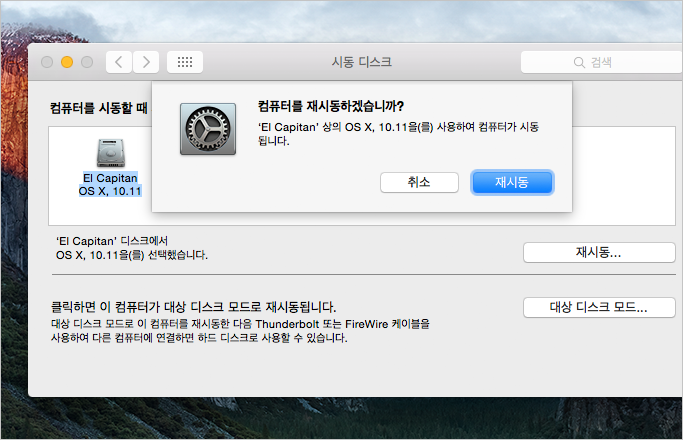The width and height of the screenshot is (683, 440).
Task: Click inside the 검색 search field
Action: pyautogui.click(x=602, y=62)
